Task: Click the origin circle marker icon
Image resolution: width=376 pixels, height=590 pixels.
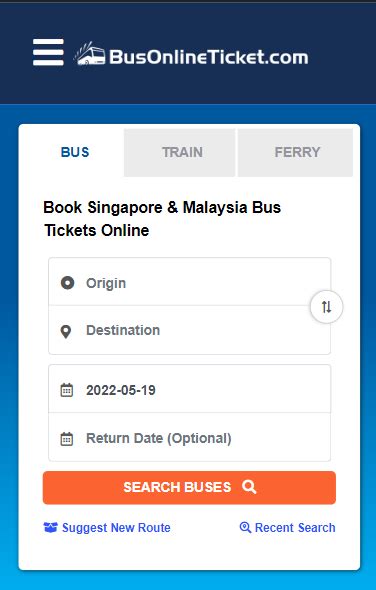Action: [67, 283]
